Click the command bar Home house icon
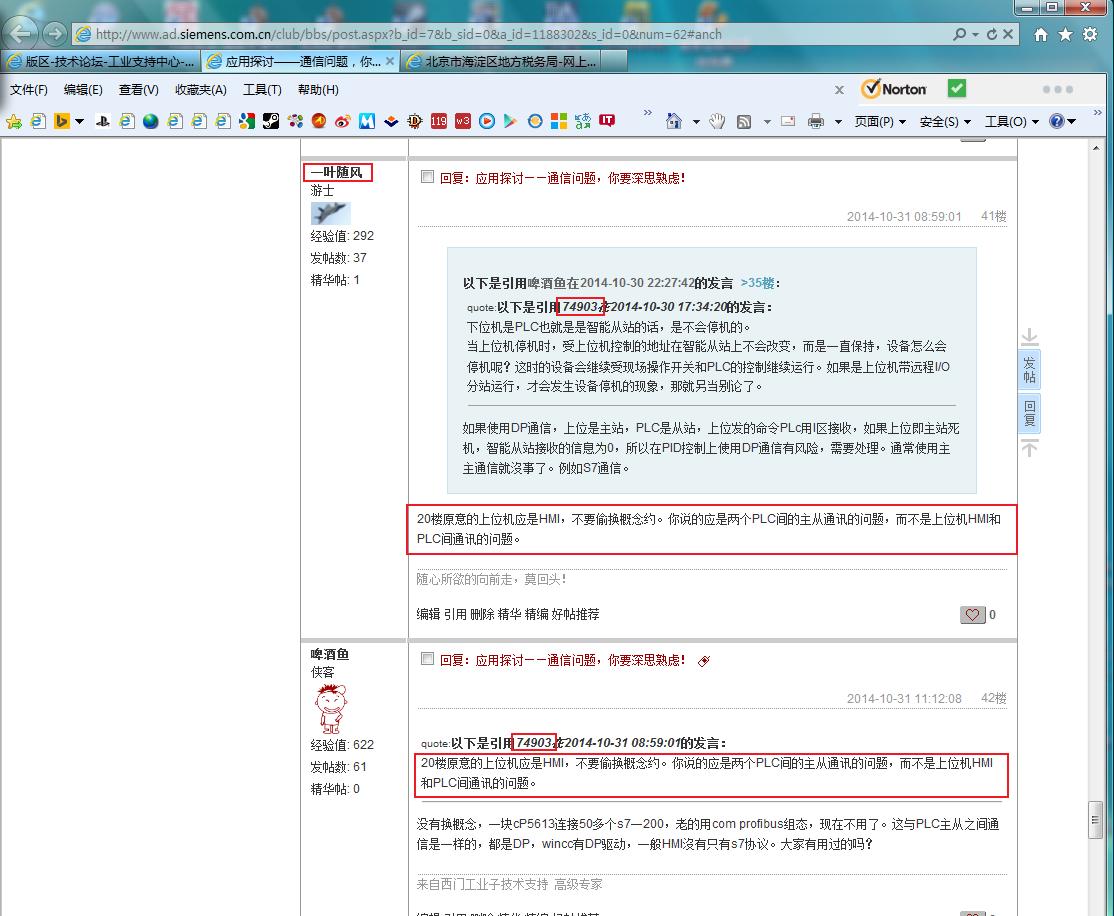Screen dimensions: 1114x916 (x=674, y=122)
